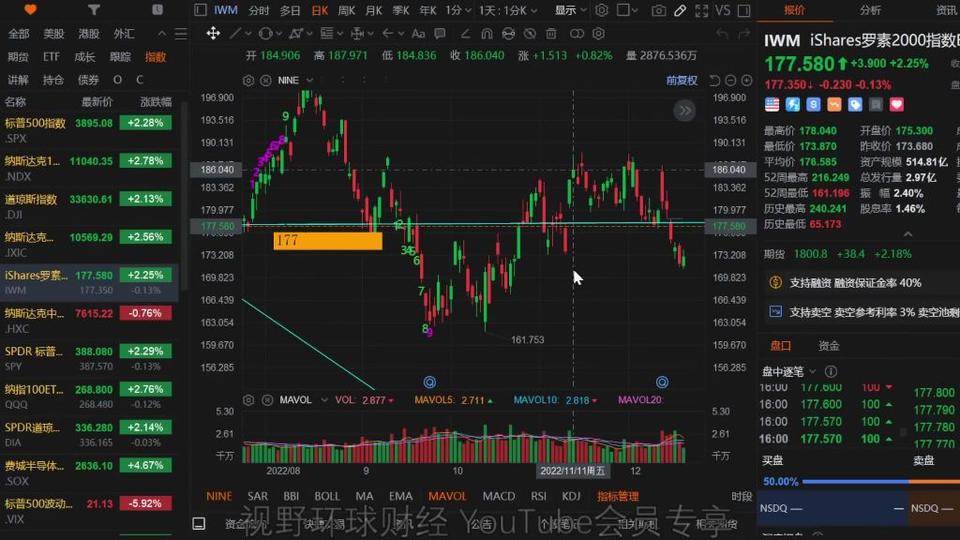The width and height of the screenshot is (960, 540).
Task: Activate the pencil drawing tool icon
Action: click(x=680, y=10)
